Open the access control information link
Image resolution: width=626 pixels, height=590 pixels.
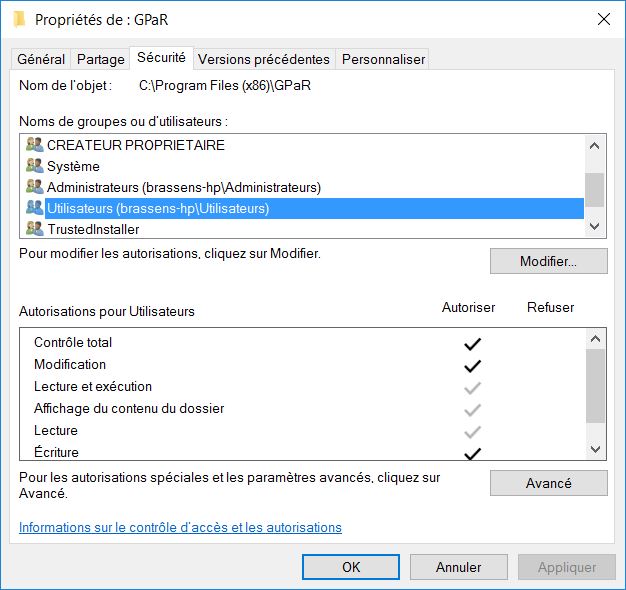point(180,527)
